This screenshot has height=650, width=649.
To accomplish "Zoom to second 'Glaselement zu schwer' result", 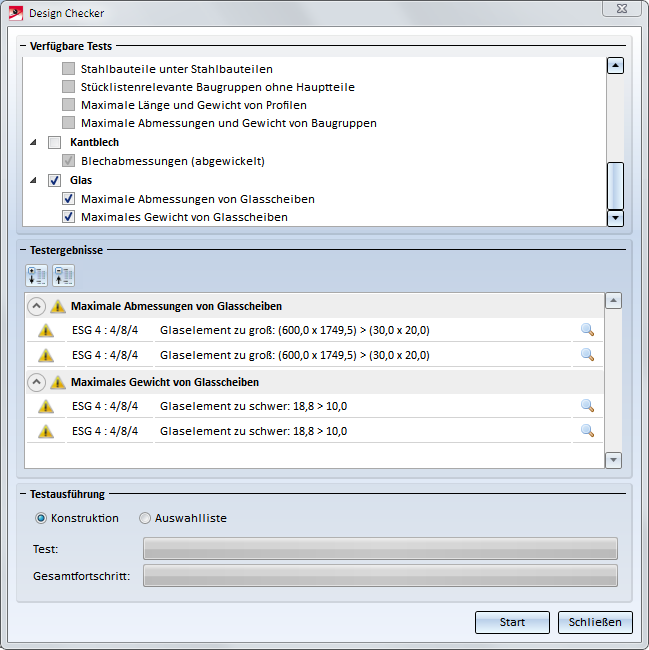I will [x=587, y=431].
